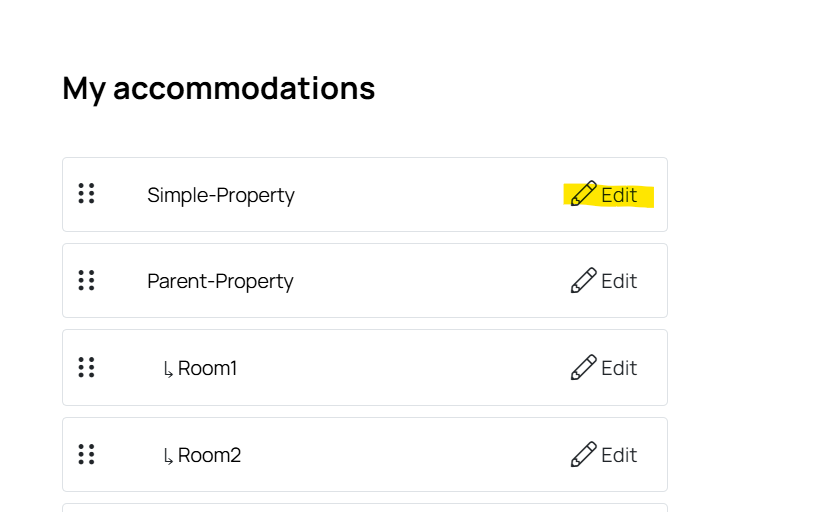Screen dimensions: 827x512
Task: Grab the drag handle for Simple-Property
Action: [86, 194]
